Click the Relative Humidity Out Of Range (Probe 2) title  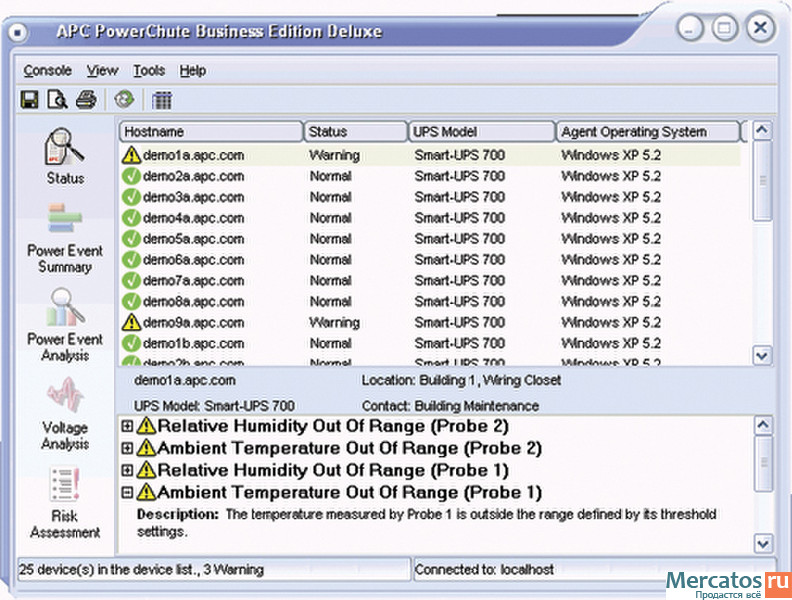(333, 426)
